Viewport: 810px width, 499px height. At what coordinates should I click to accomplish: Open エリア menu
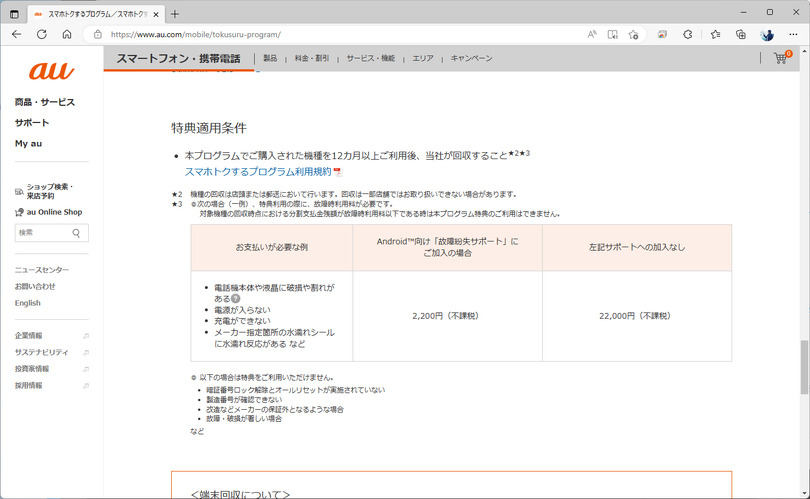423,58
